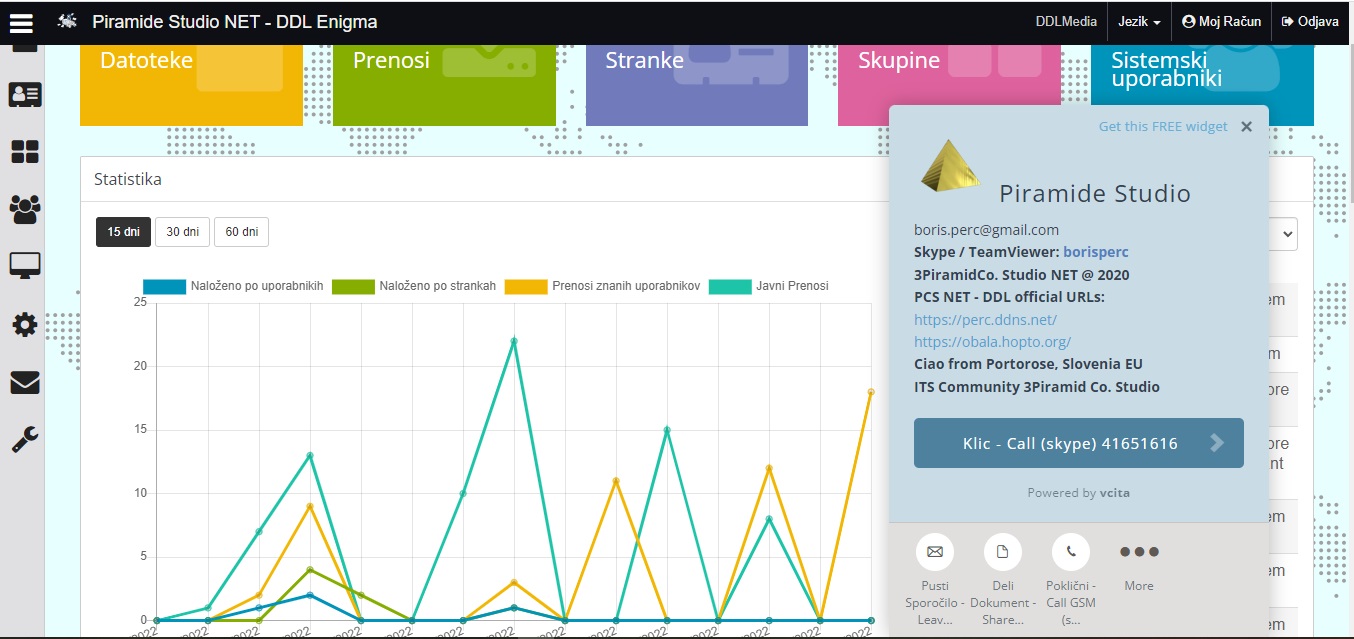Click the Pusti Sporočilo envelope icon
The image size is (1354, 639).
[x=935, y=551]
